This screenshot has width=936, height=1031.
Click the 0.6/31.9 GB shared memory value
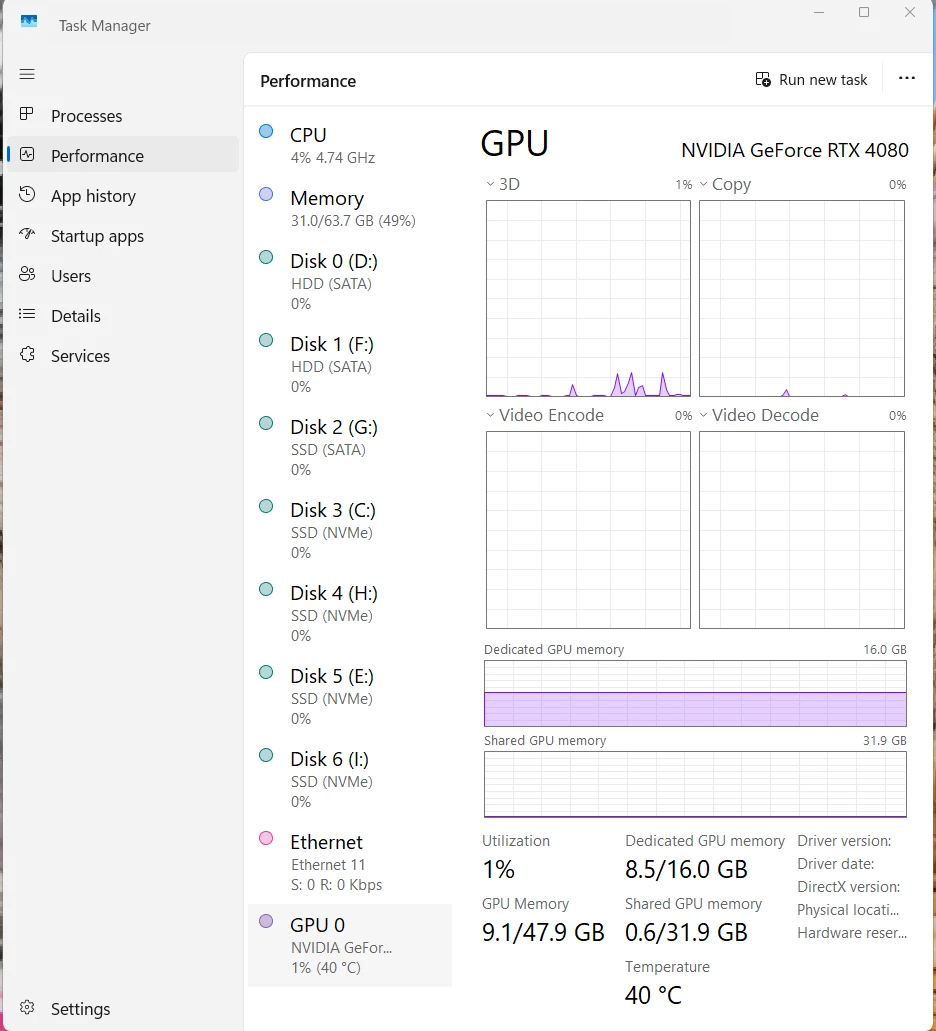click(686, 932)
